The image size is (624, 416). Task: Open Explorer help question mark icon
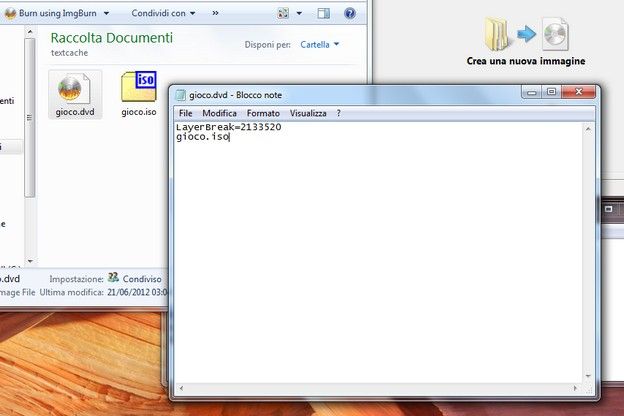[x=350, y=14]
